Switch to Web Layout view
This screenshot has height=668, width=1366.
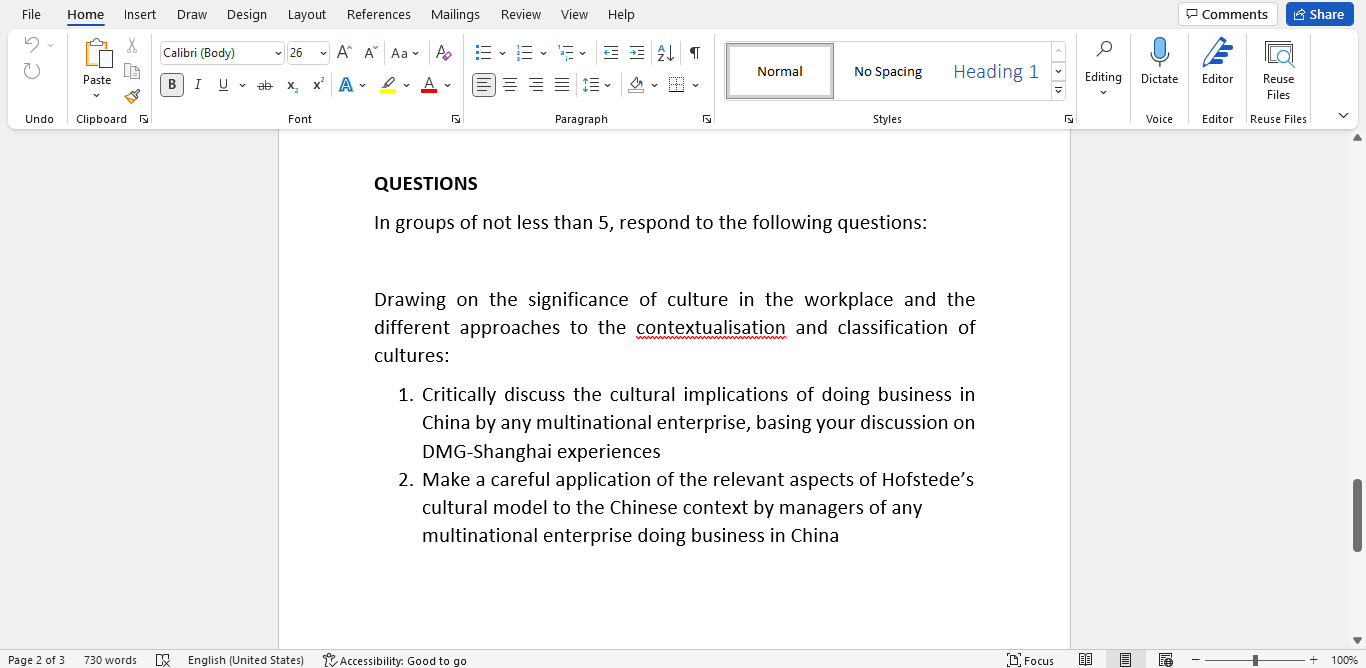pyautogui.click(x=1165, y=660)
